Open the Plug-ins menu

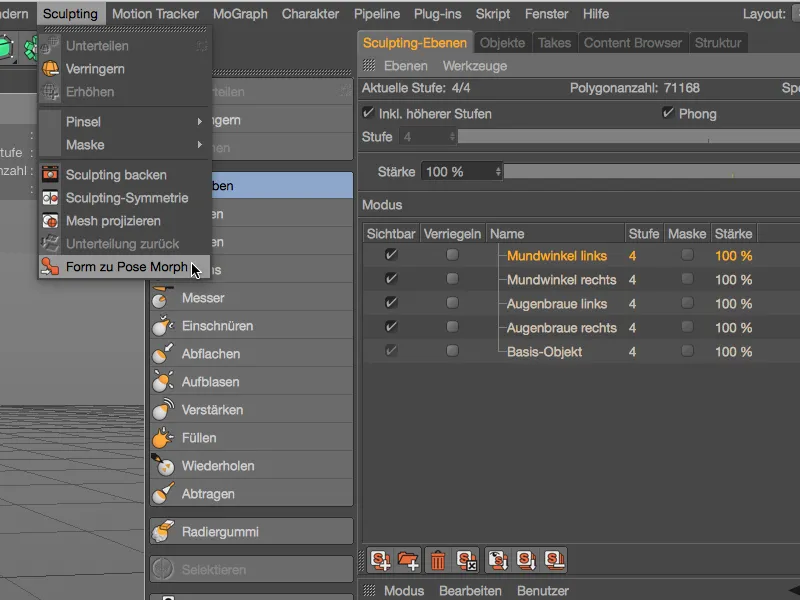coord(438,14)
